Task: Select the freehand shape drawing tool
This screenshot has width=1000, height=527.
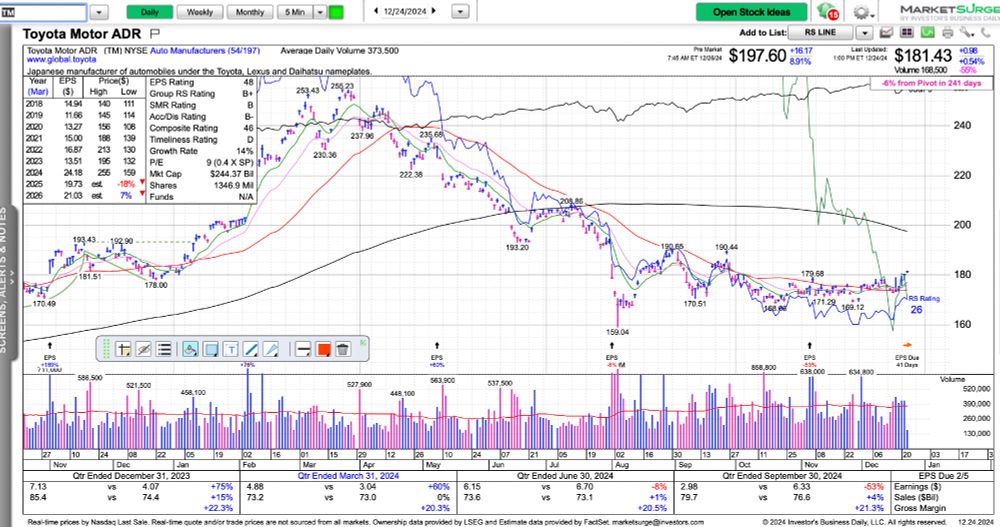Action: tap(190, 349)
